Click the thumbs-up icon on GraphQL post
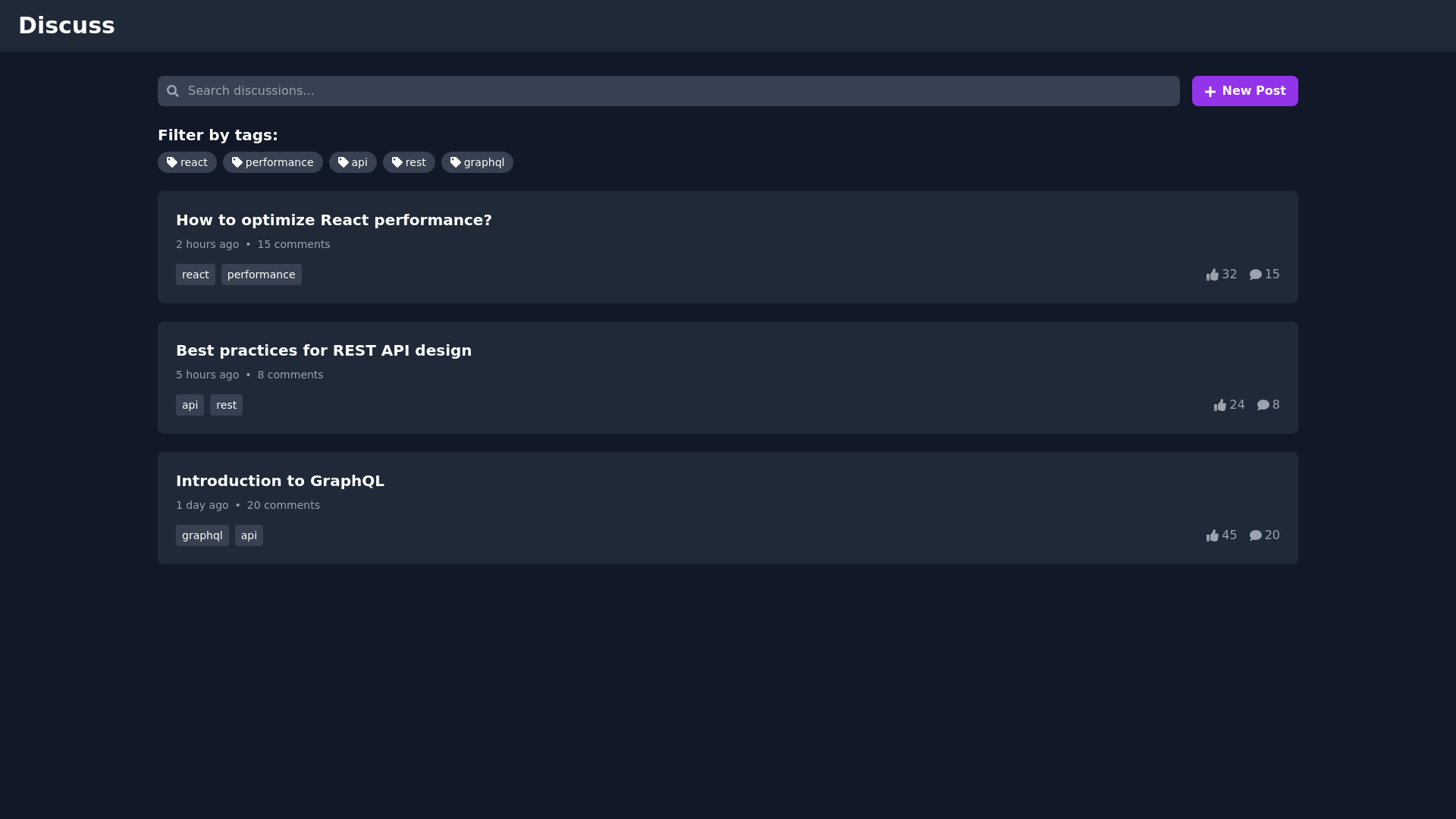Viewport: 1456px width, 819px height. 1211,535
